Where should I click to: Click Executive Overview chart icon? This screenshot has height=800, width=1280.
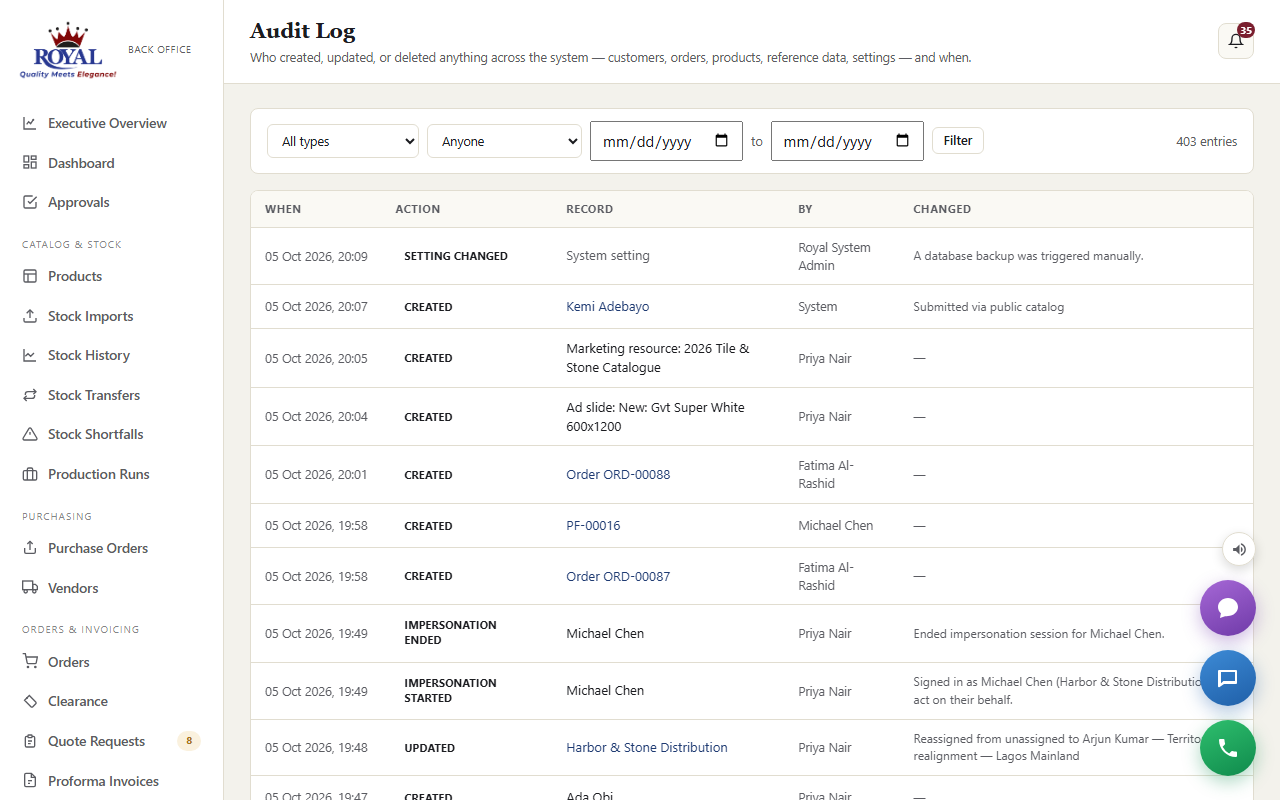[30, 123]
